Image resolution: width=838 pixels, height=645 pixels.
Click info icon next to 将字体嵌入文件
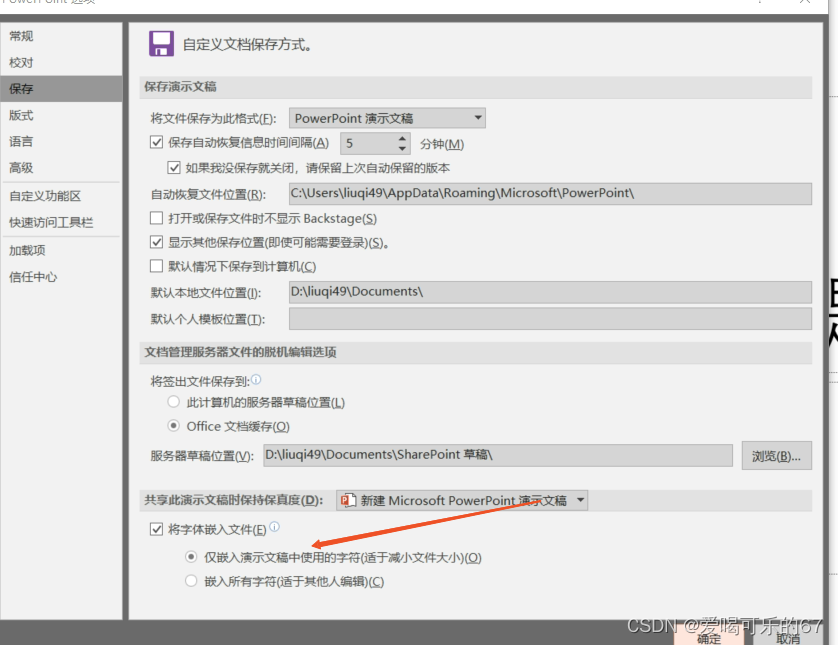tap(274, 527)
